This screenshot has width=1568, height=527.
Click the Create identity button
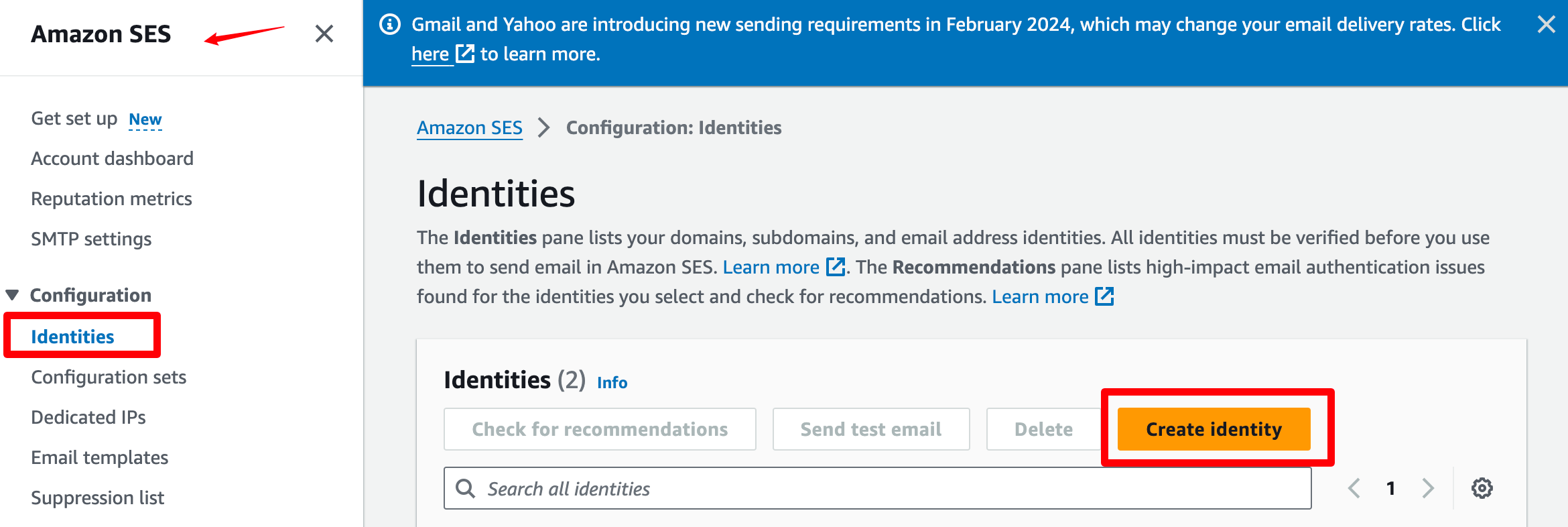[1214, 429]
